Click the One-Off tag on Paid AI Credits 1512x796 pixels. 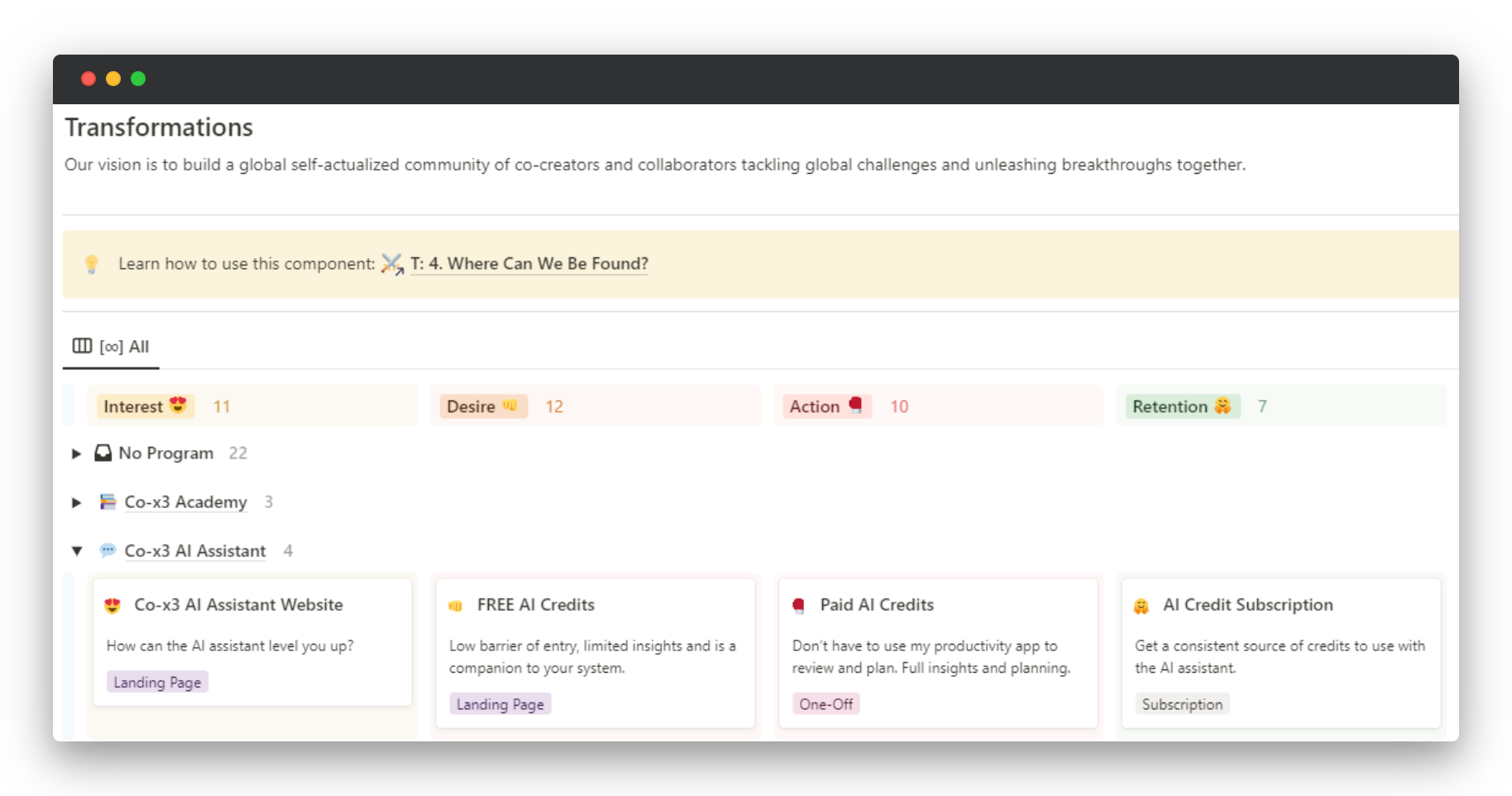tap(825, 704)
